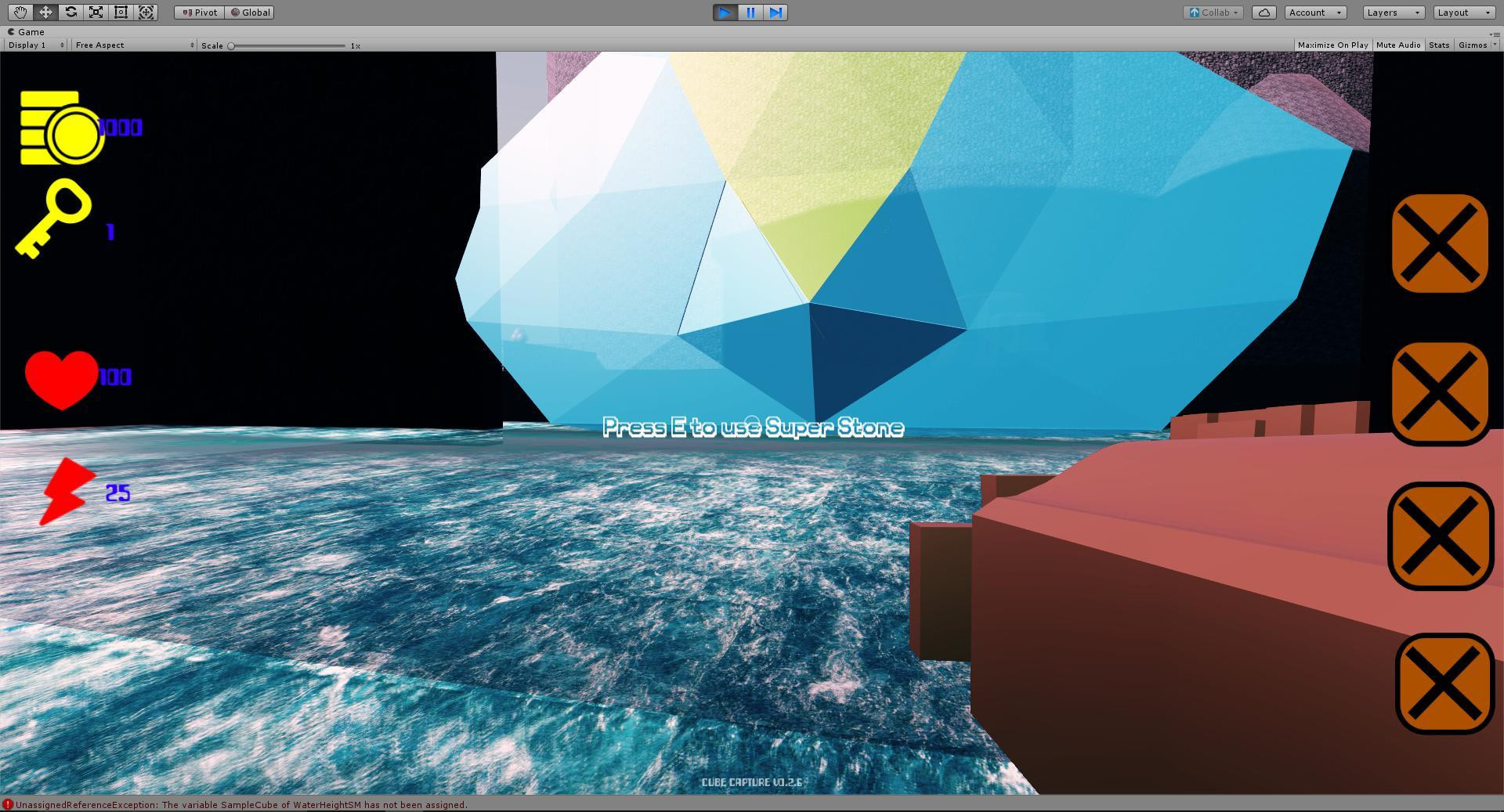
Task: Click the first orange X inventory slot
Action: click(1440, 244)
